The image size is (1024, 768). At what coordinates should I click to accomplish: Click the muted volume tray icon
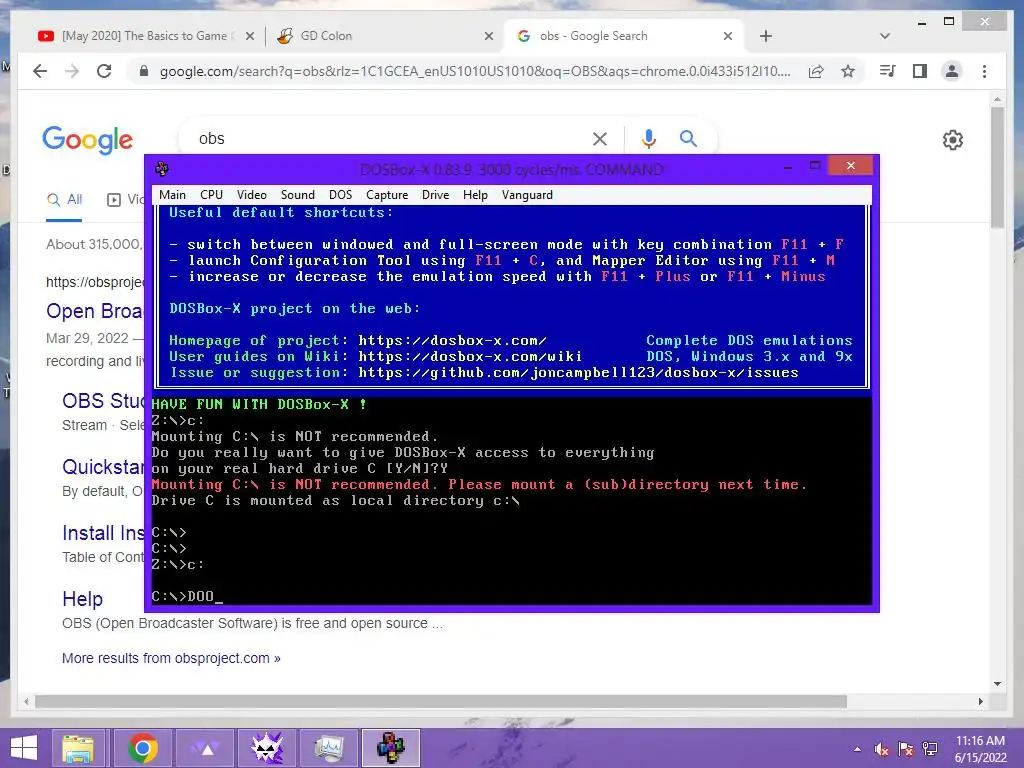click(x=882, y=749)
